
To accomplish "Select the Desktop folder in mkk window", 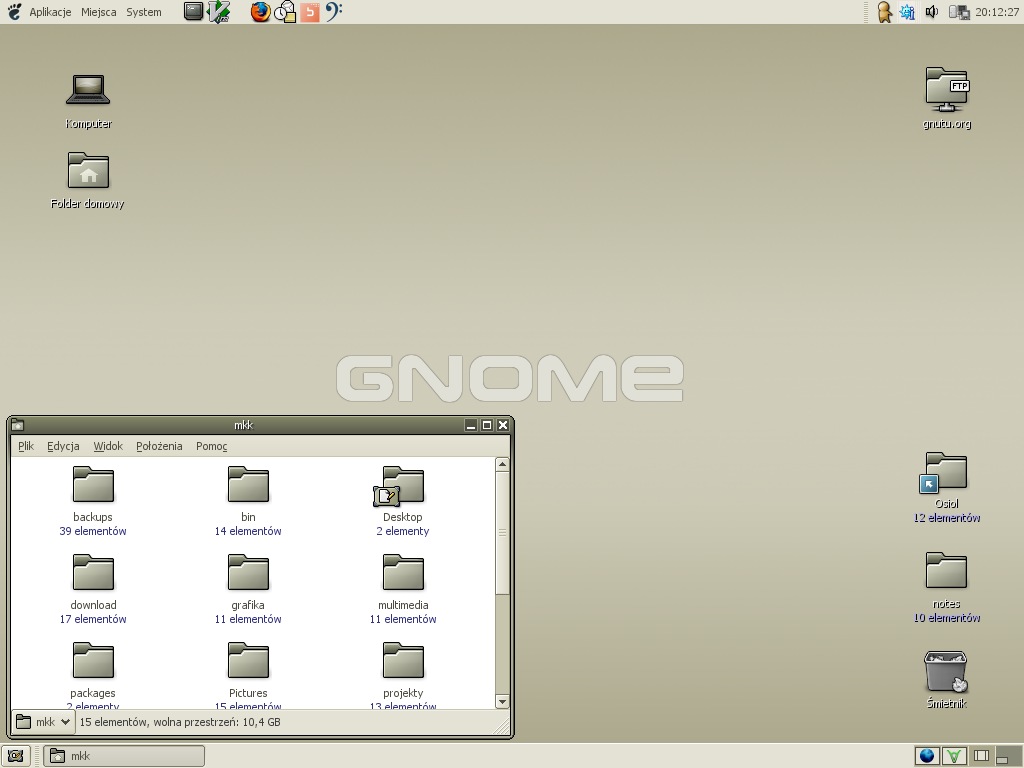I will coord(400,486).
